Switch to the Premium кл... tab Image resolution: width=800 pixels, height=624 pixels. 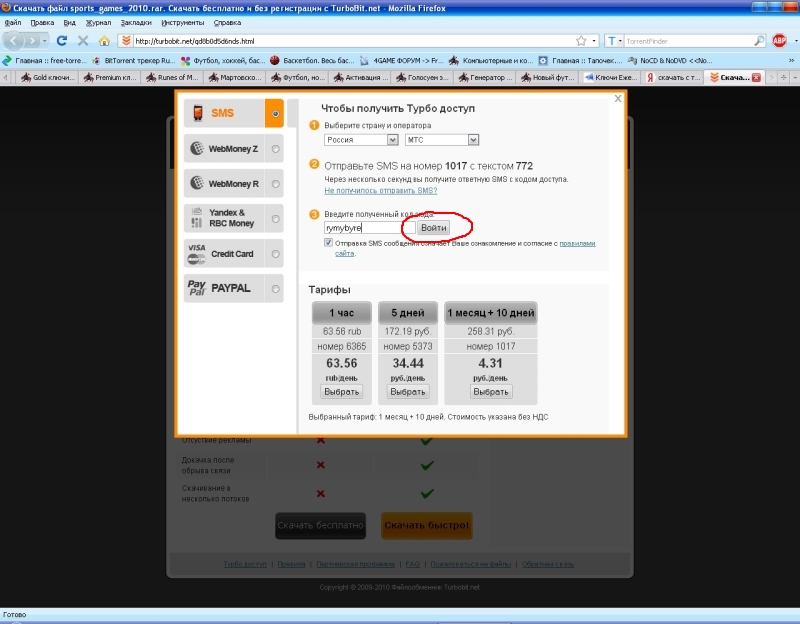[x=110, y=78]
